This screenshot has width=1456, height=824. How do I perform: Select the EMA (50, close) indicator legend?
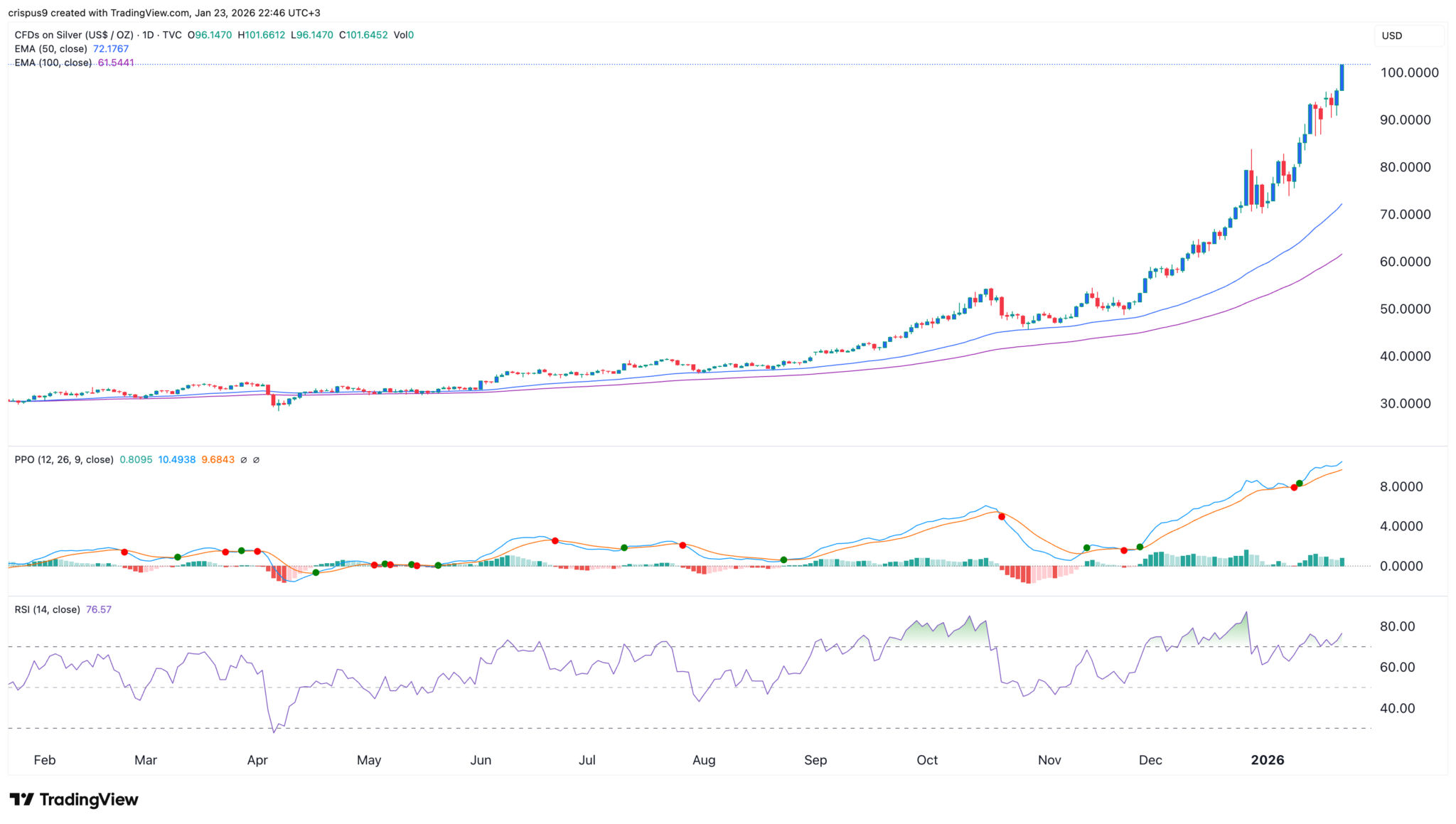50,49
